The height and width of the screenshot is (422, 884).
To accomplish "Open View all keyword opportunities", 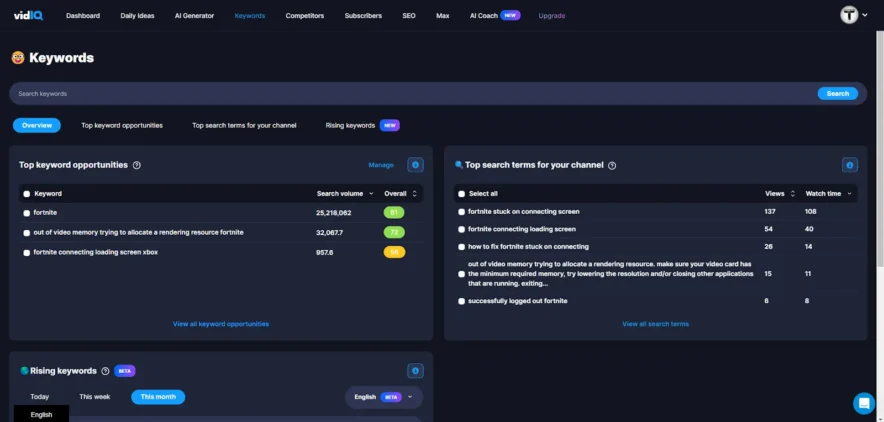I will (221, 324).
